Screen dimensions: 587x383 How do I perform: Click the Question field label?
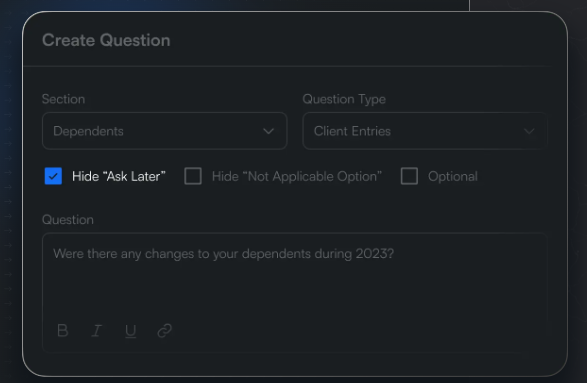coord(68,220)
